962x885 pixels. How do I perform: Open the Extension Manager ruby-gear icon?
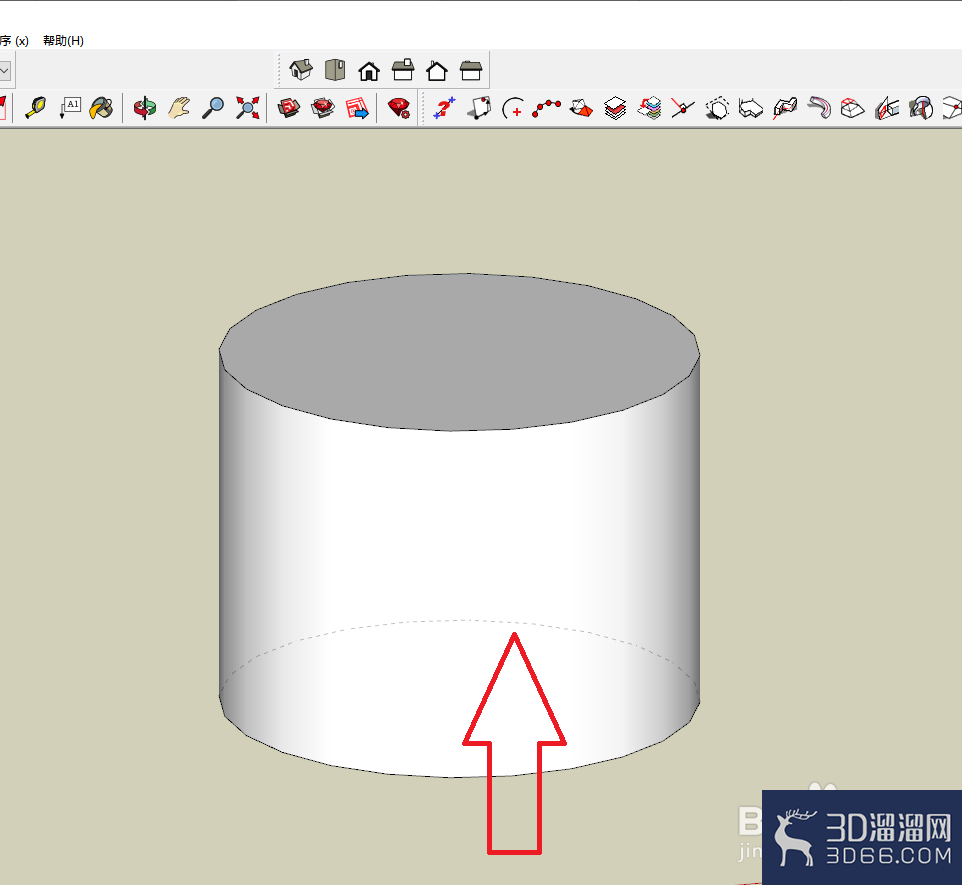tap(399, 108)
